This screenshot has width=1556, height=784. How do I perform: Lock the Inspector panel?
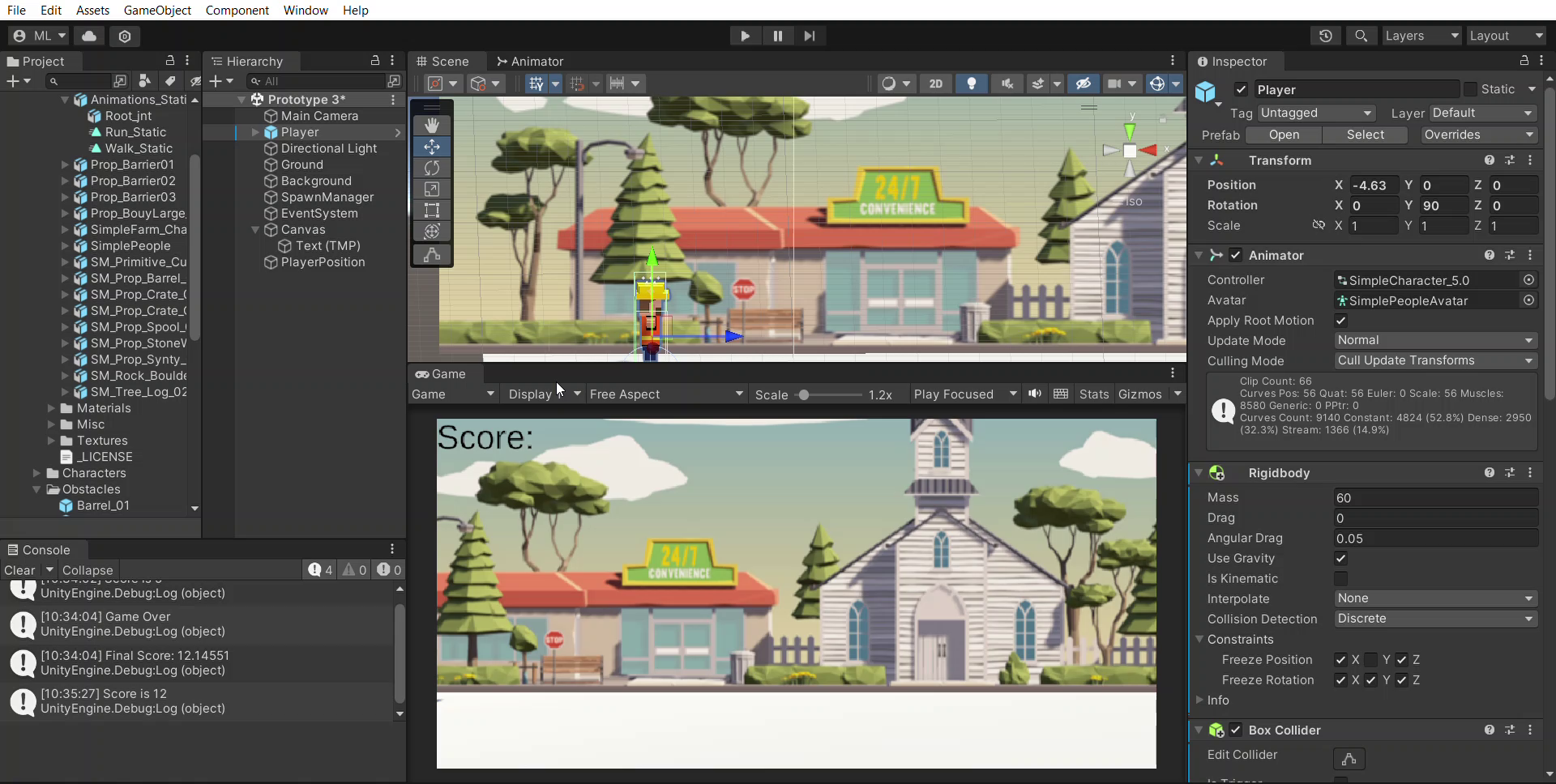1524,61
